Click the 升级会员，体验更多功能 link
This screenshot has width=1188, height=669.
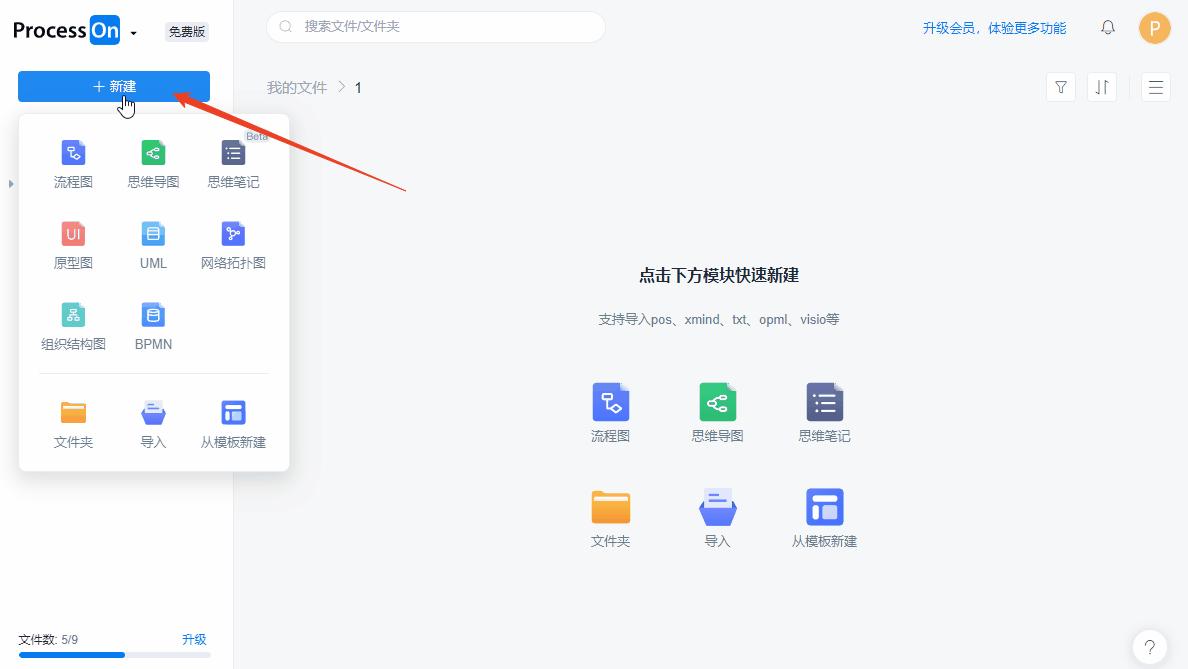coord(993,28)
